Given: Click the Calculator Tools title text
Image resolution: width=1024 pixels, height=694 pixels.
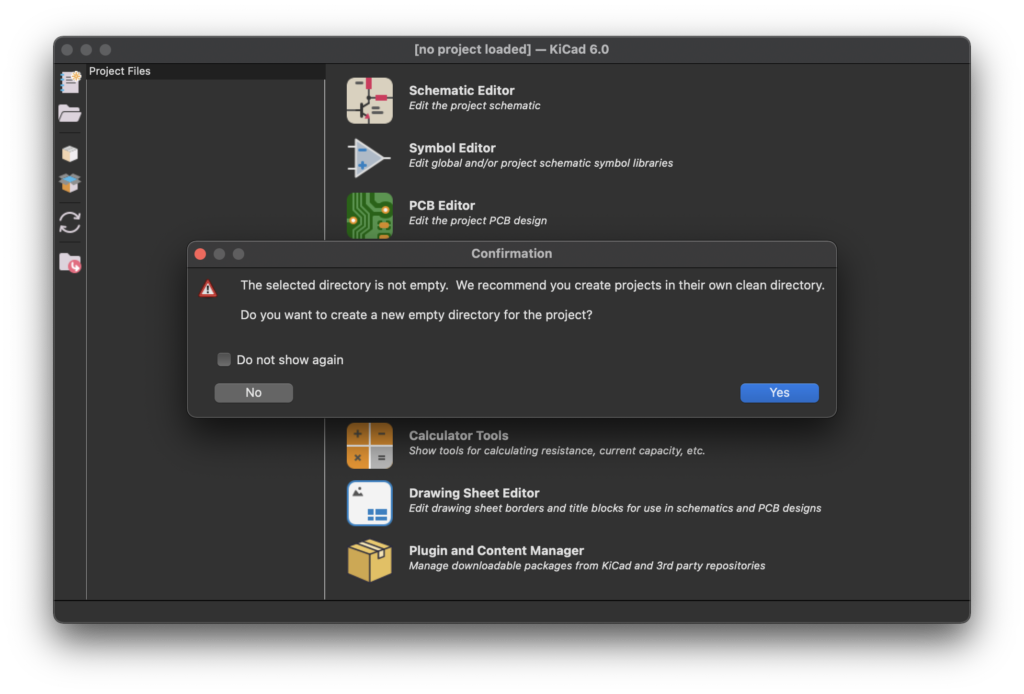Looking at the screenshot, I should [458, 435].
